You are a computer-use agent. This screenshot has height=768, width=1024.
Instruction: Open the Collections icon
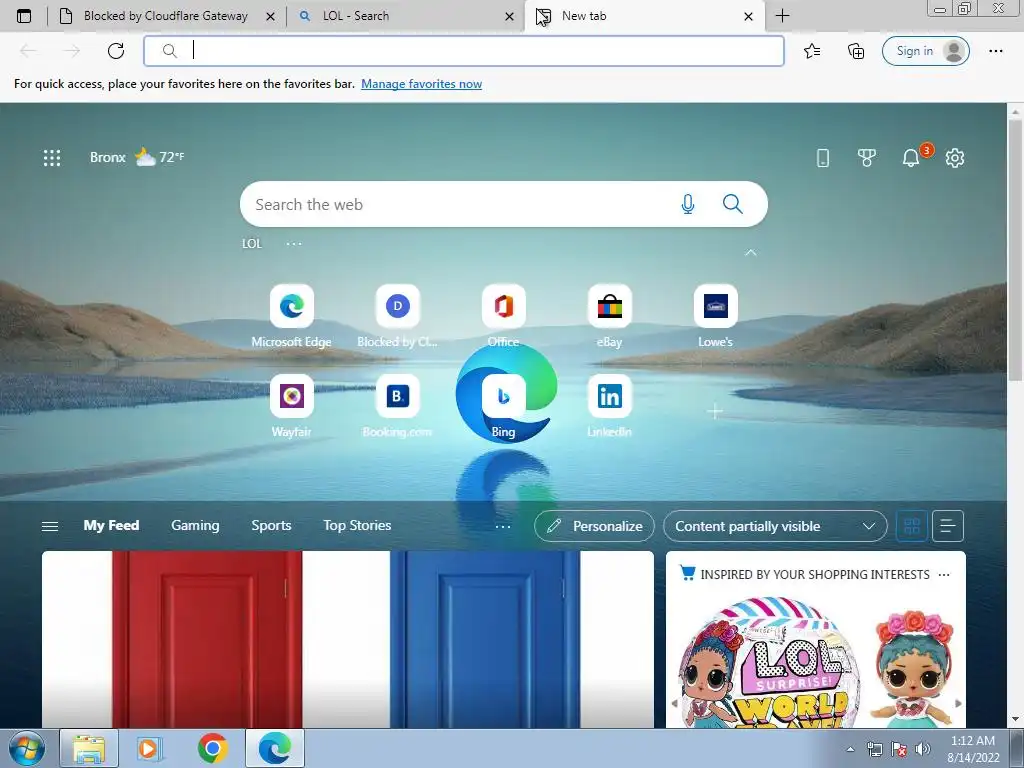(x=856, y=51)
